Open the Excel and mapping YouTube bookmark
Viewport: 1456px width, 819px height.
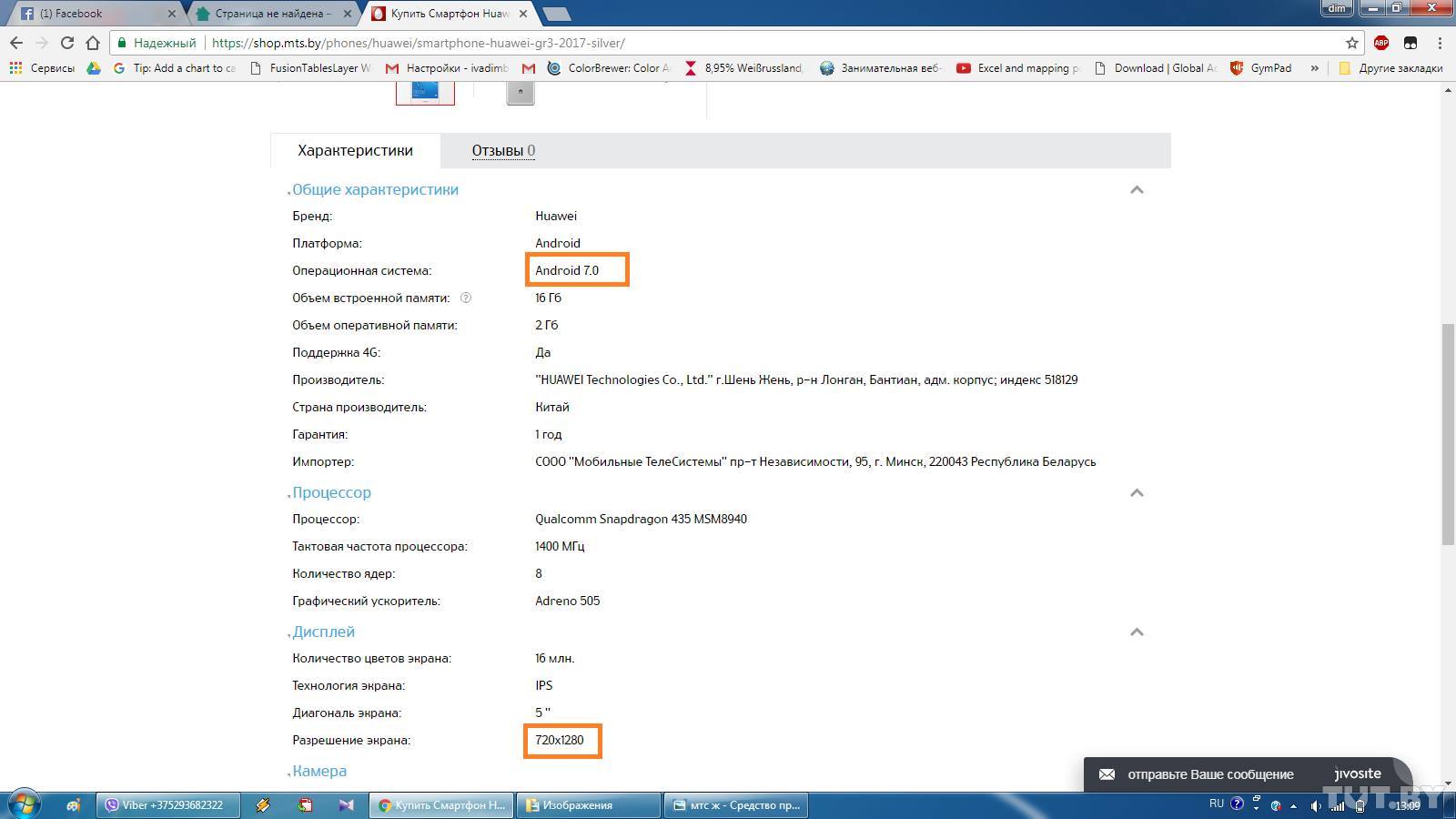[1017, 68]
